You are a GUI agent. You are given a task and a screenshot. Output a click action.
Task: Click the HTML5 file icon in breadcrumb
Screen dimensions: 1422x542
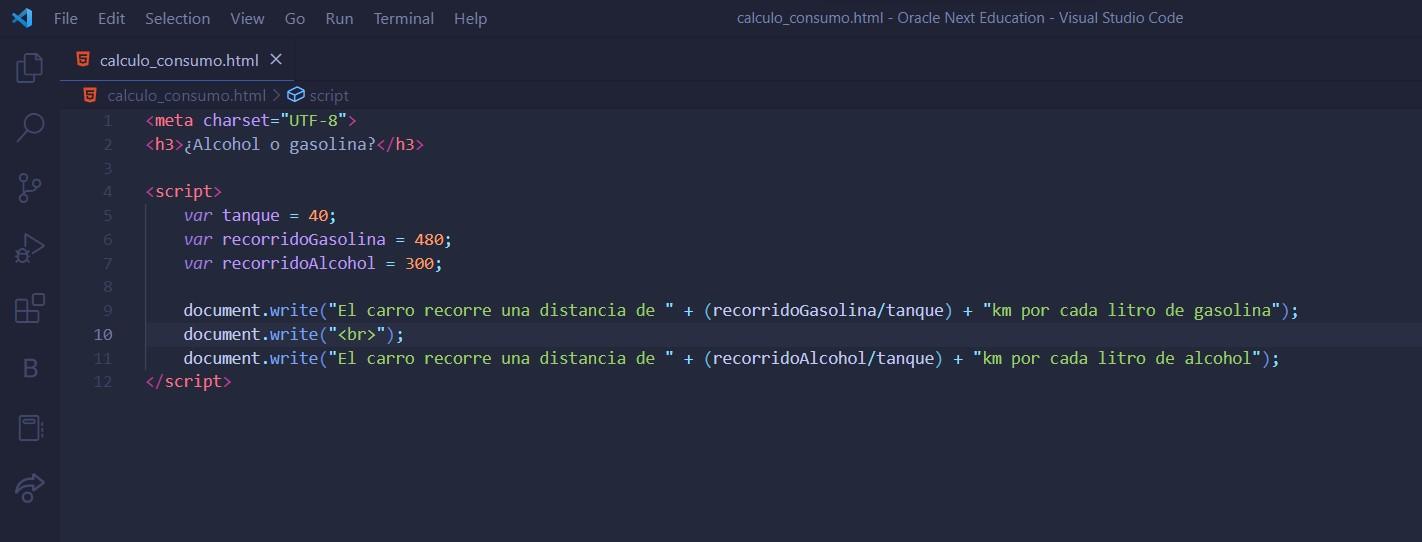90,95
